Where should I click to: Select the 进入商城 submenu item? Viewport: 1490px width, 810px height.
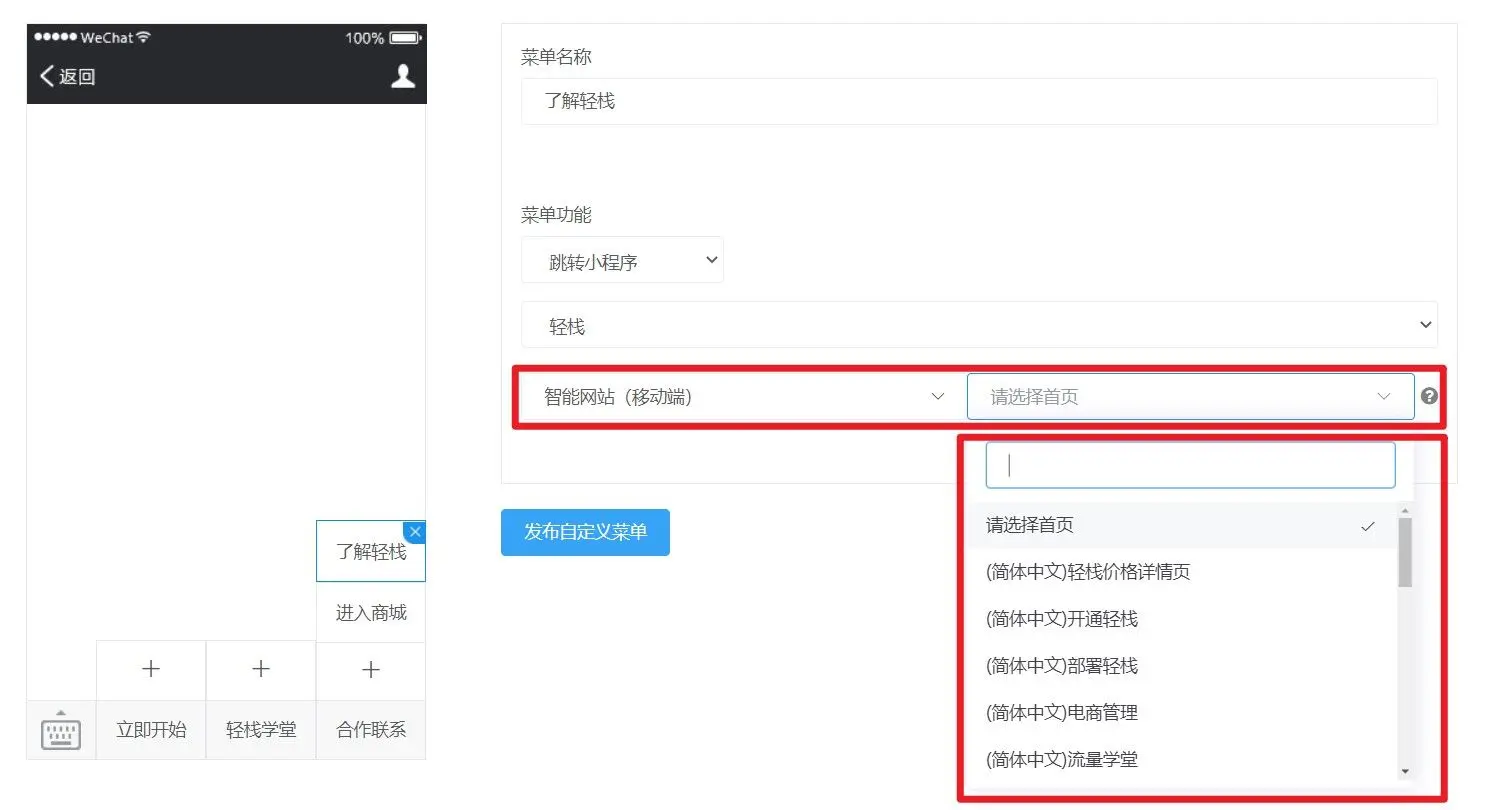click(371, 613)
